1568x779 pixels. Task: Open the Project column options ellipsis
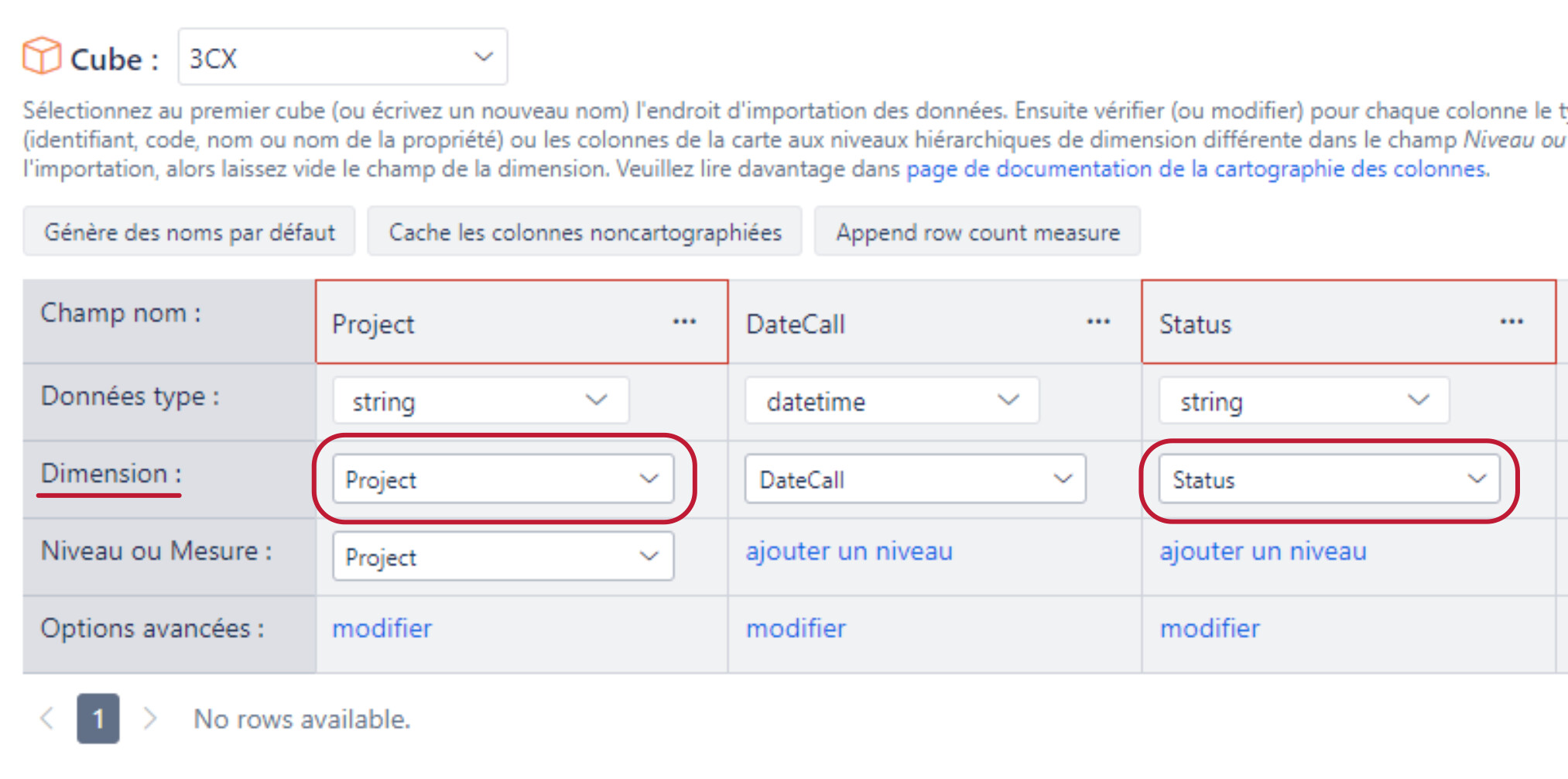point(684,322)
